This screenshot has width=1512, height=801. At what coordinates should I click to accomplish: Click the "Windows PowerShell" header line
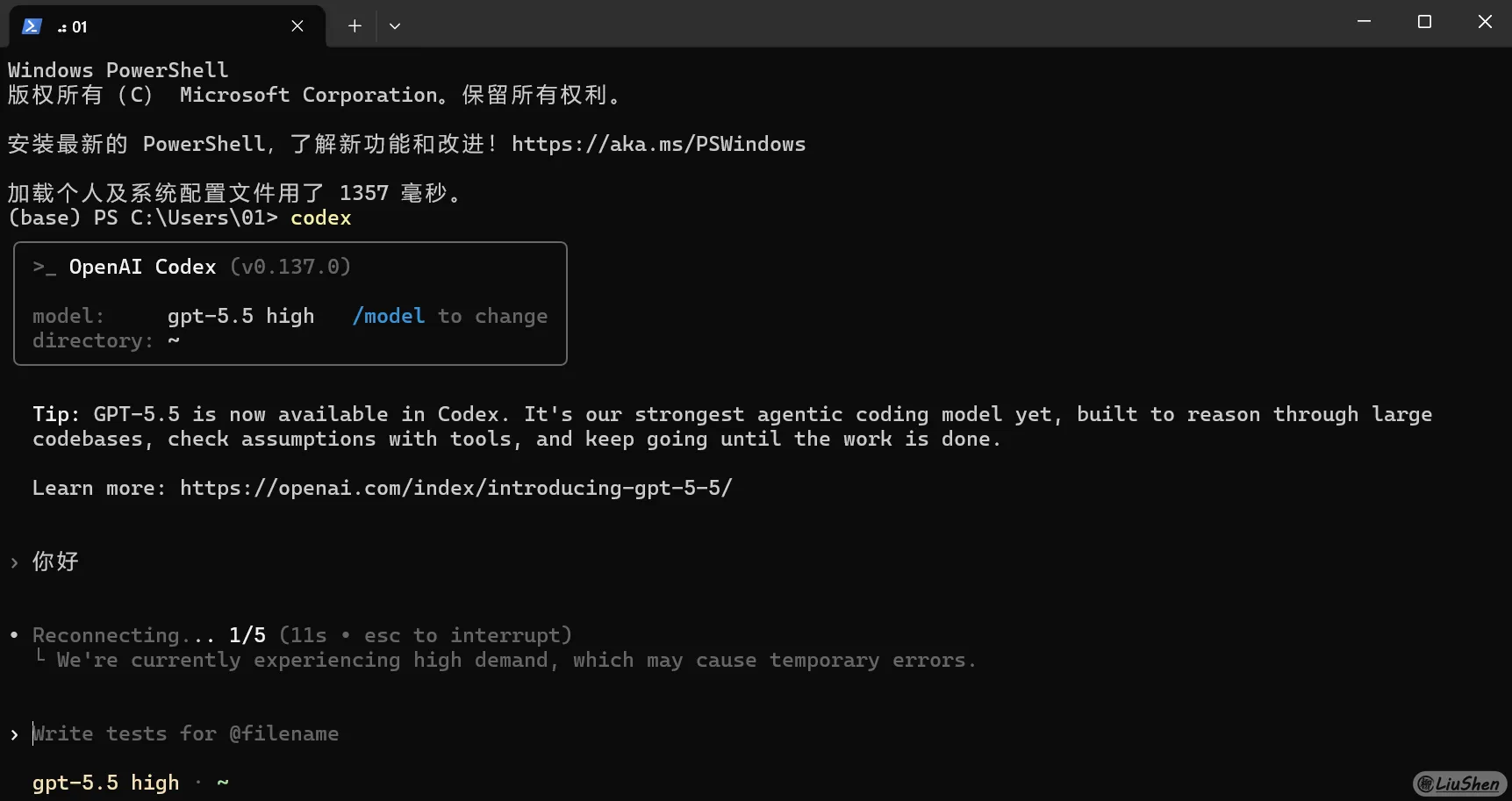point(118,70)
